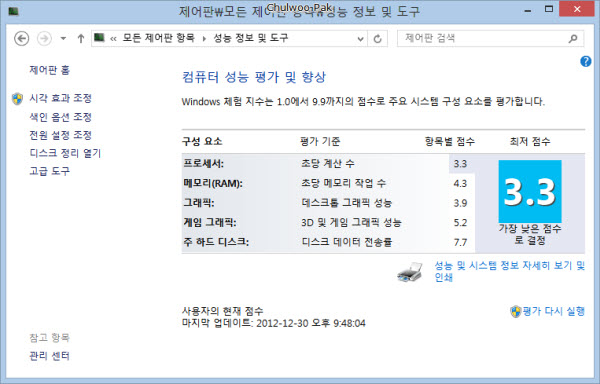Click '컴퓨터 성능 평가 및 향상' heading

point(254,77)
